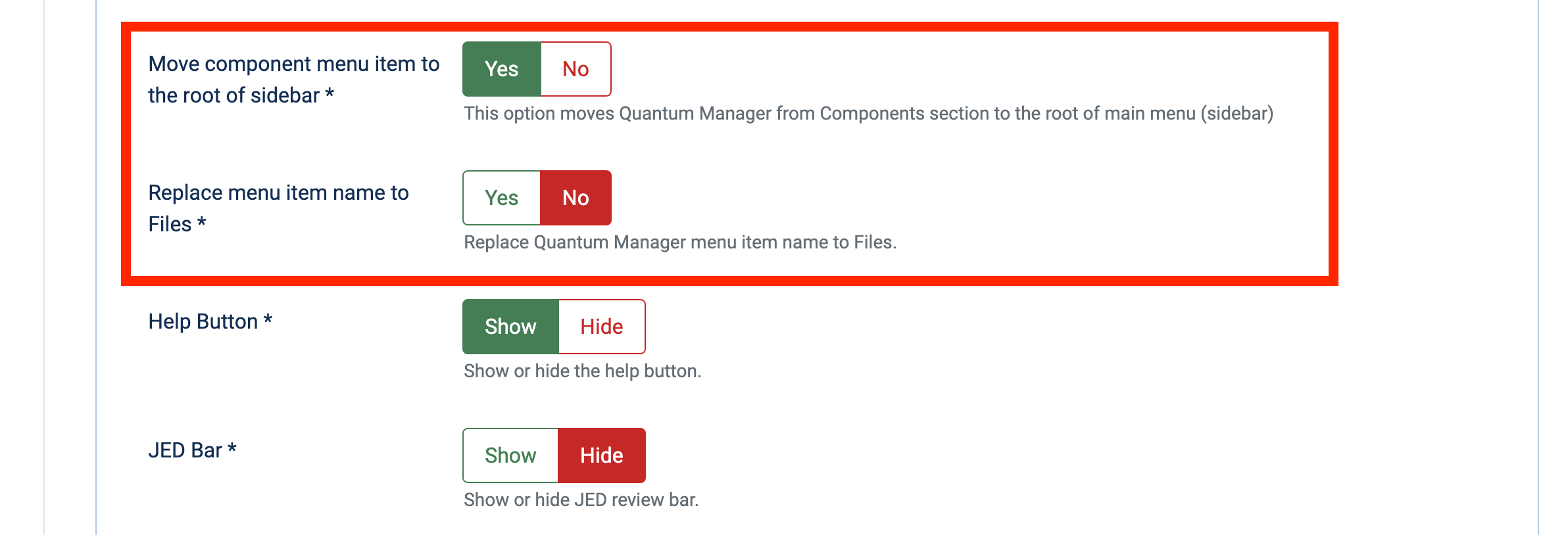Click Show for the Help Button setting
Viewport: 1568px width, 535px height.
point(510,326)
